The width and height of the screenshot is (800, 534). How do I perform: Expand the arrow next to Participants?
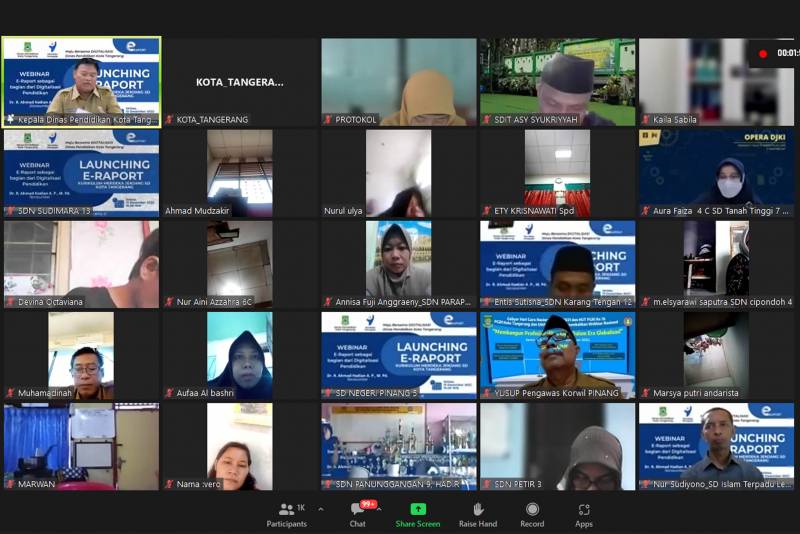tap(320, 509)
